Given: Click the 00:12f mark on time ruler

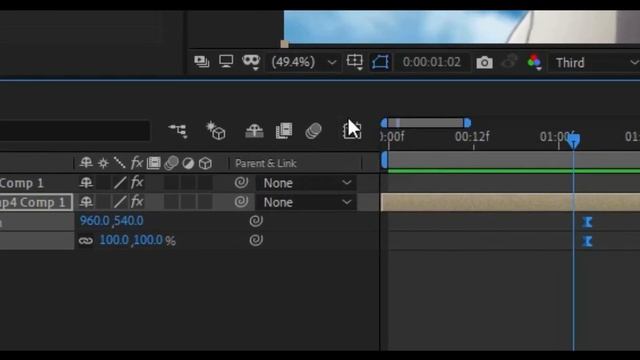Looking at the screenshot, I should [x=472, y=136].
